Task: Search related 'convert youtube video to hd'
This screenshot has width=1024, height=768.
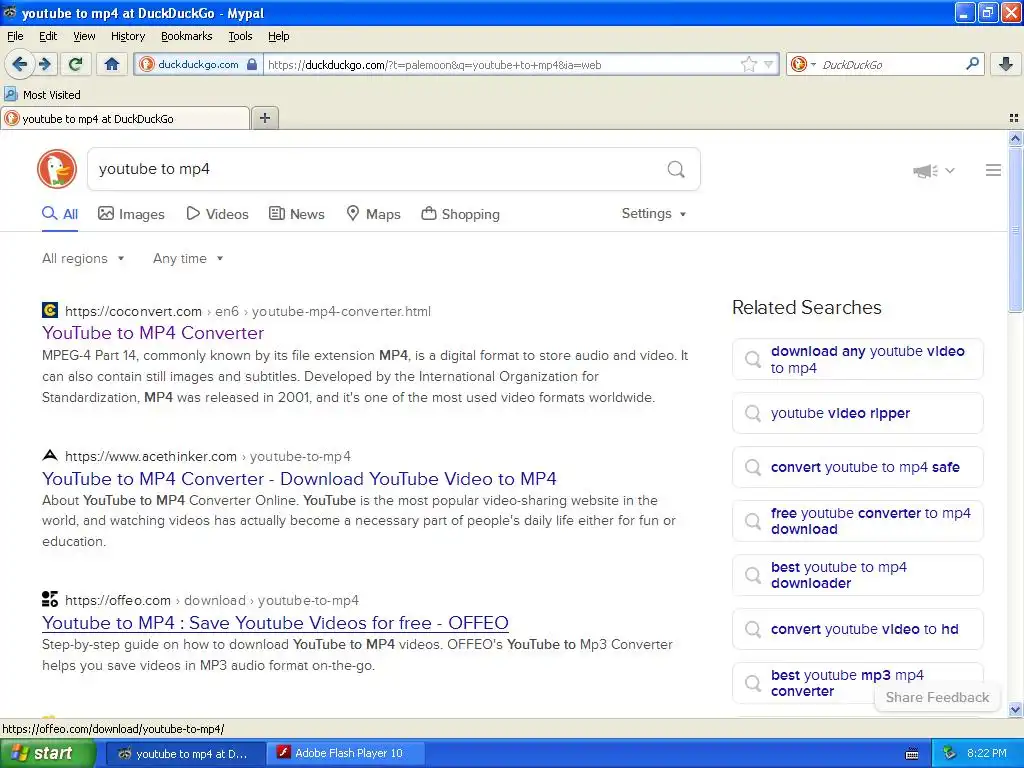Action: click(857, 630)
